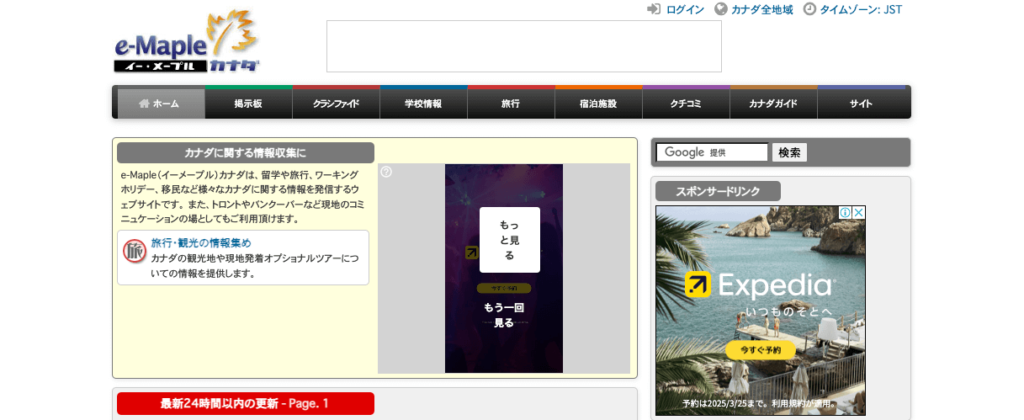Click 最新24時間以内の更新 - Page. 1 heading
Viewport: 1024px width, 420px height.
tap(246, 404)
